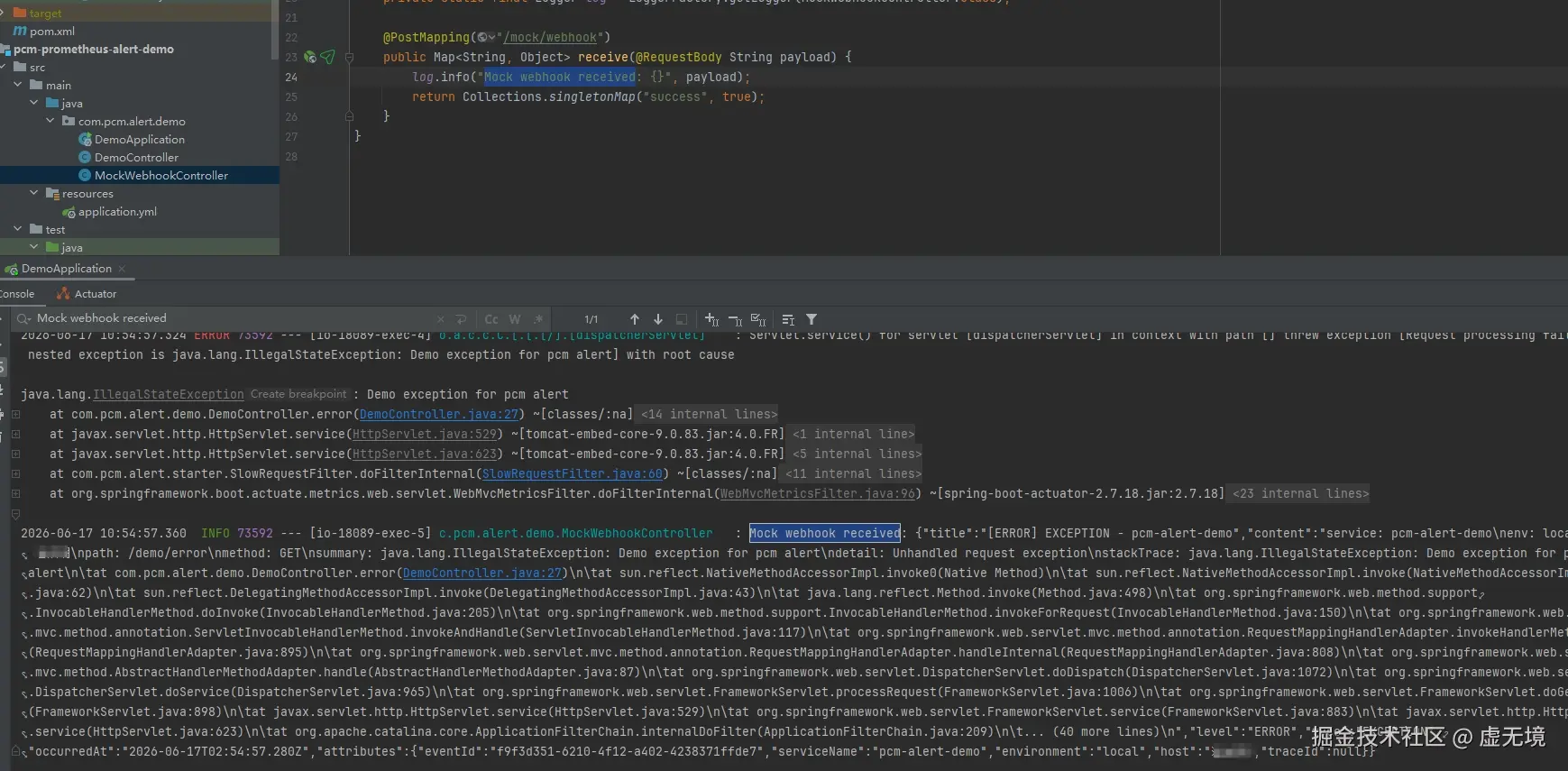Open pom.xml in project tree
Screen dimensions: 1568x771
pyautogui.click(x=51, y=31)
